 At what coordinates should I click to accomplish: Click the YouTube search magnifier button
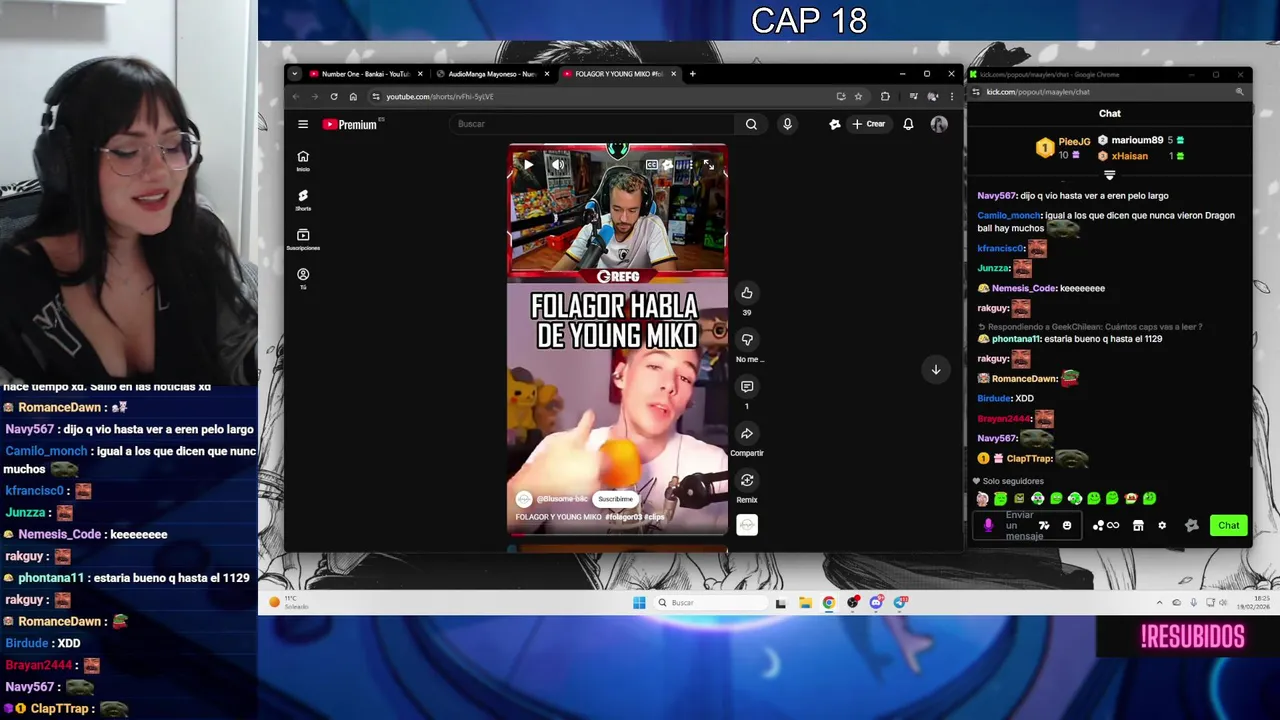[751, 124]
